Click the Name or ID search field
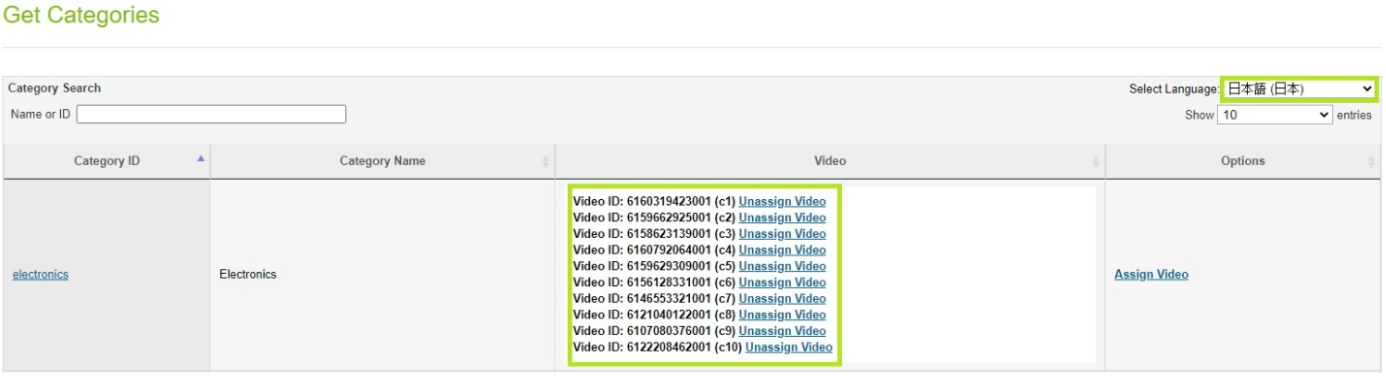Screen dimensions: 1386x380 coord(211,114)
